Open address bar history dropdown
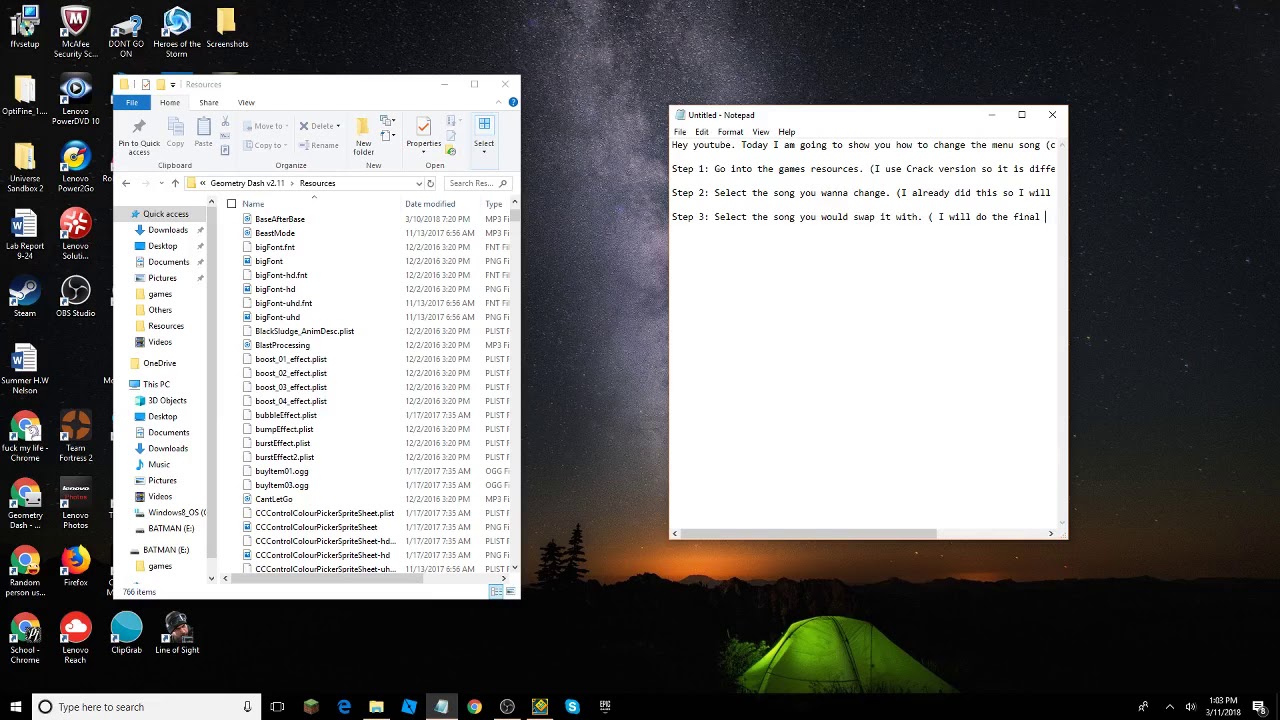Screen dimensions: 1280x720 [x=418, y=183]
